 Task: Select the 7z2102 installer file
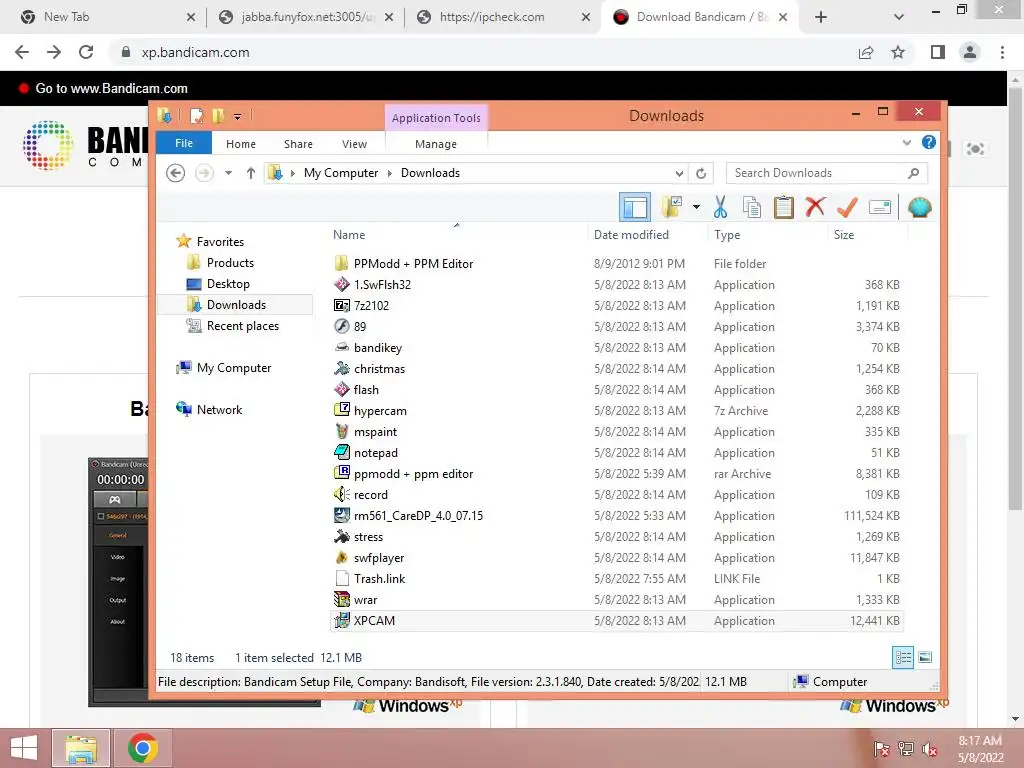pyautogui.click(x=616, y=306)
